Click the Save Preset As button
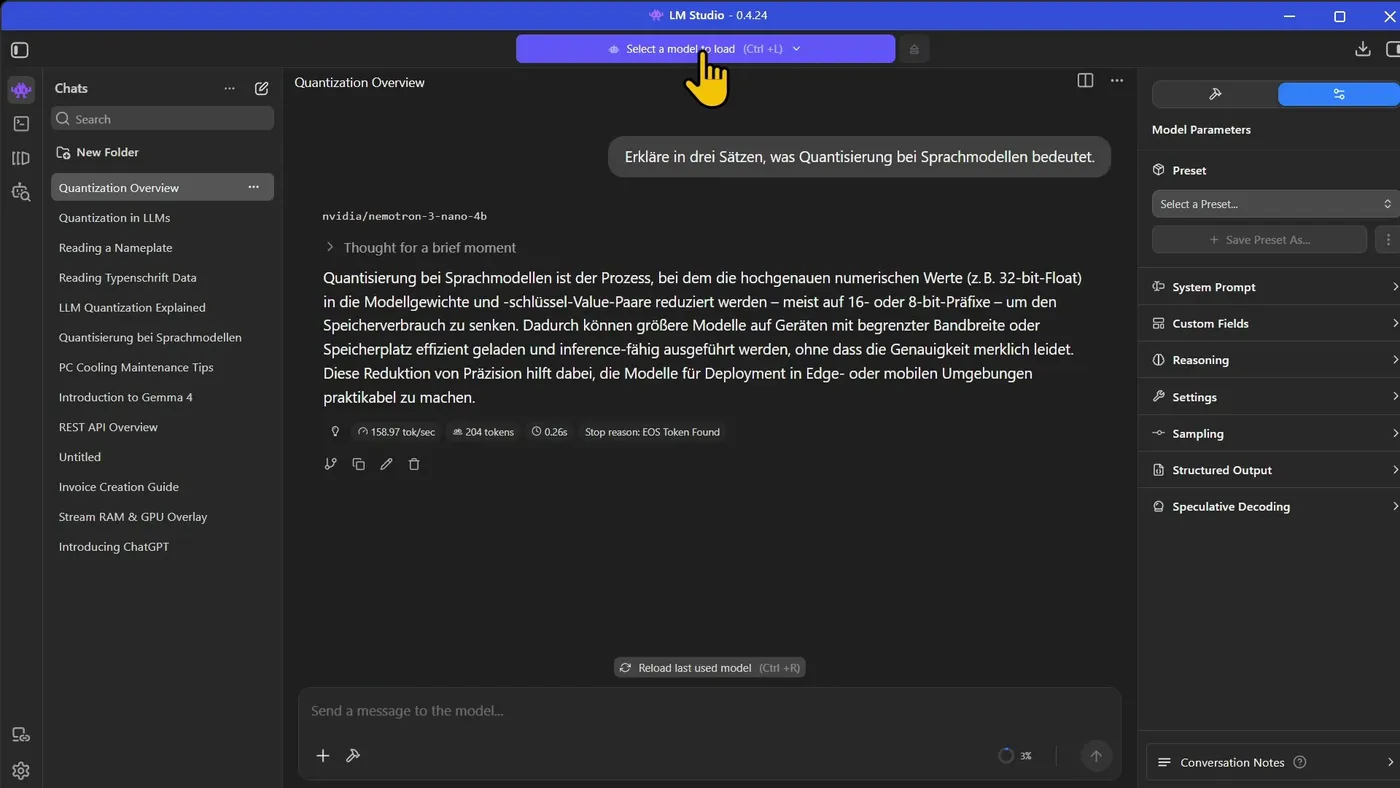The image size is (1400, 788). coord(1259,240)
